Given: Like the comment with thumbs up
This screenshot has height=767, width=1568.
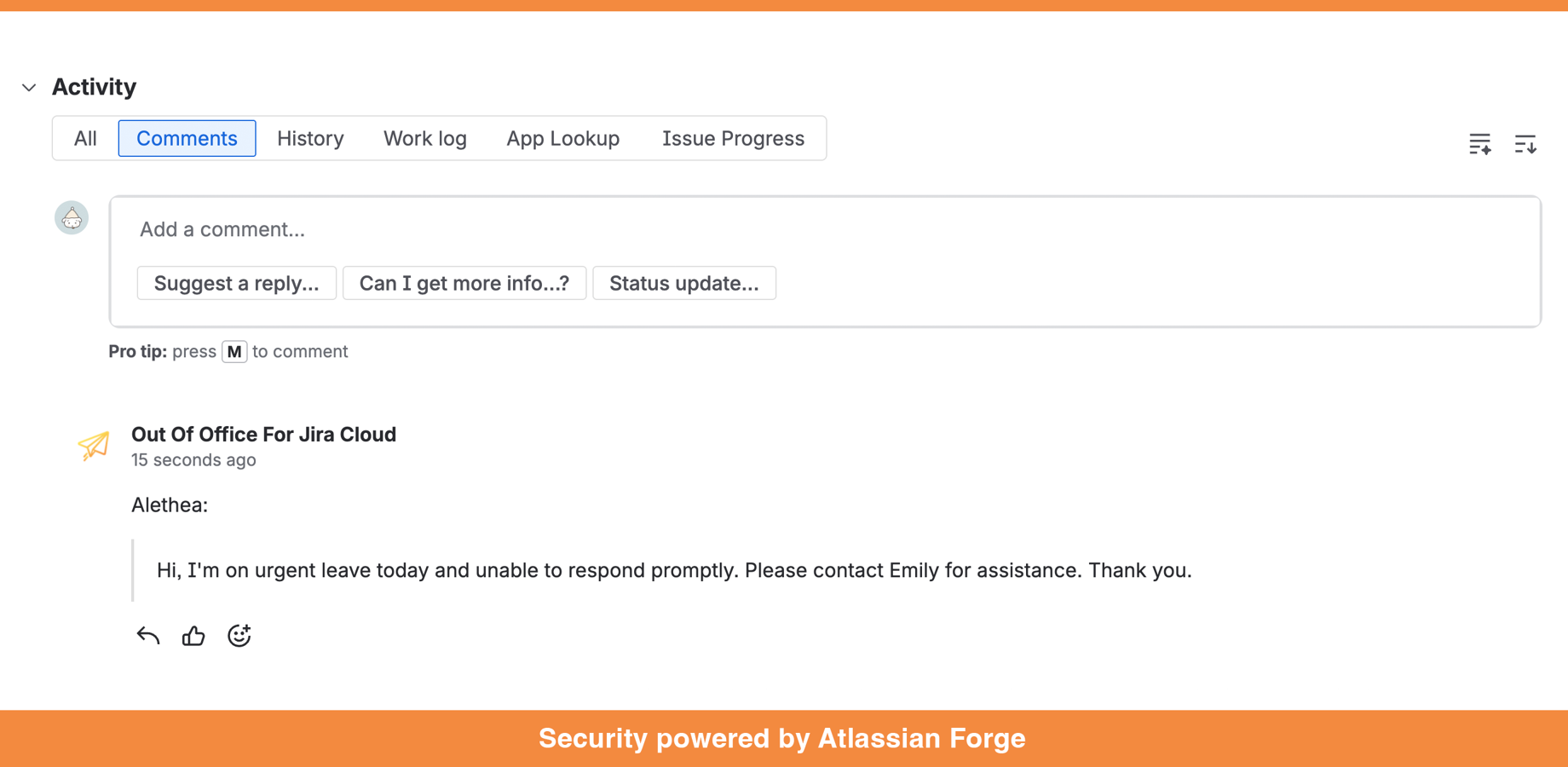Looking at the screenshot, I should click(193, 636).
